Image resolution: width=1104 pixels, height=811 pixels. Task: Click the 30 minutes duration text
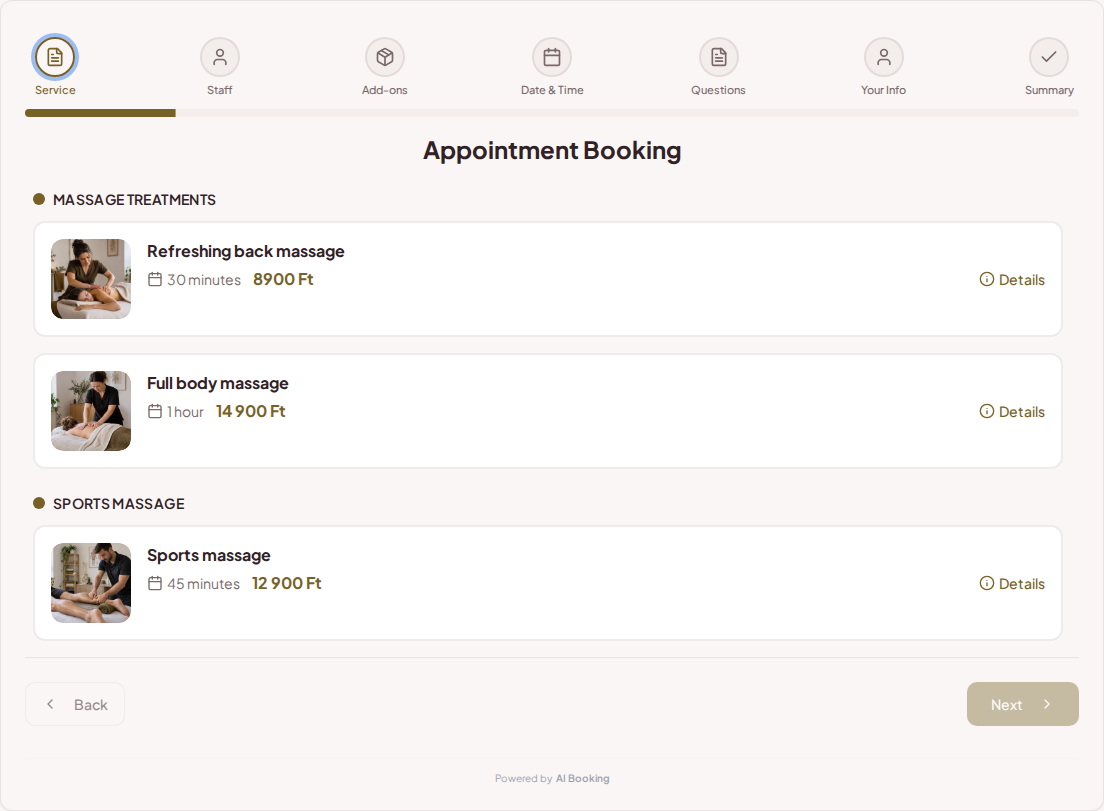204,280
